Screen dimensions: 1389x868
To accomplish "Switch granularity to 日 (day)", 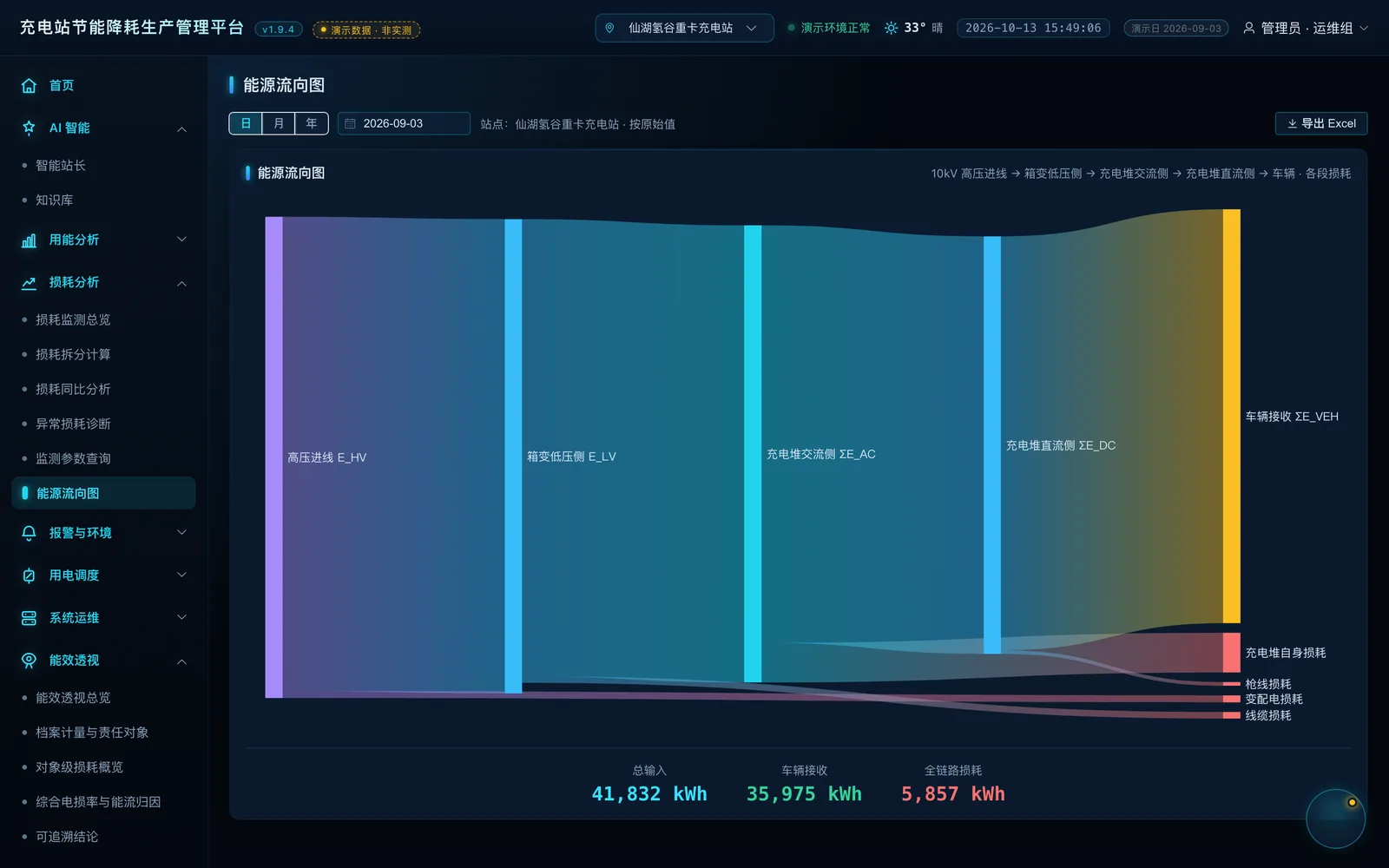I will coord(246,123).
